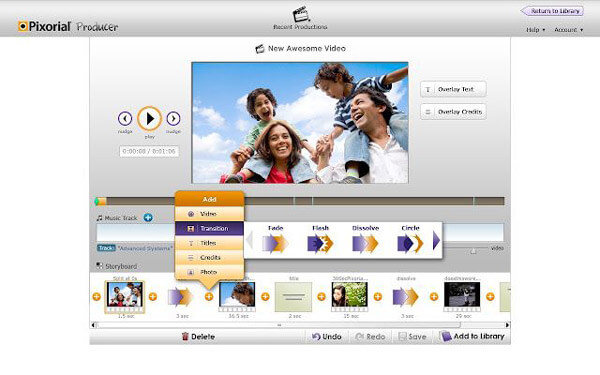Image resolution: width=600 pixels, height=375 pixels.
Task: Return to Library button
Action: pyautogui.click(x=552, y=11)
